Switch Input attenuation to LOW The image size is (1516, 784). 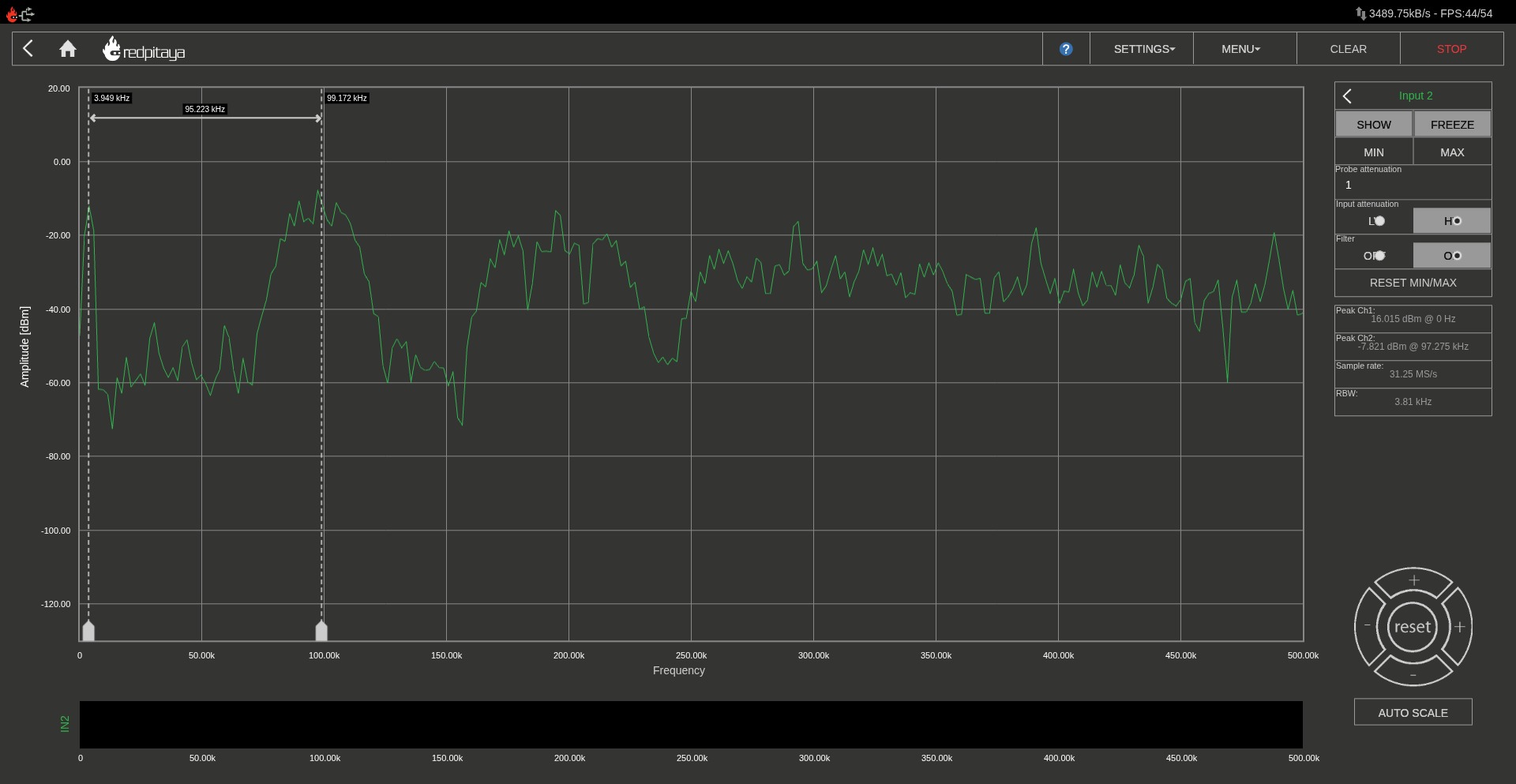coord(1373,221)
